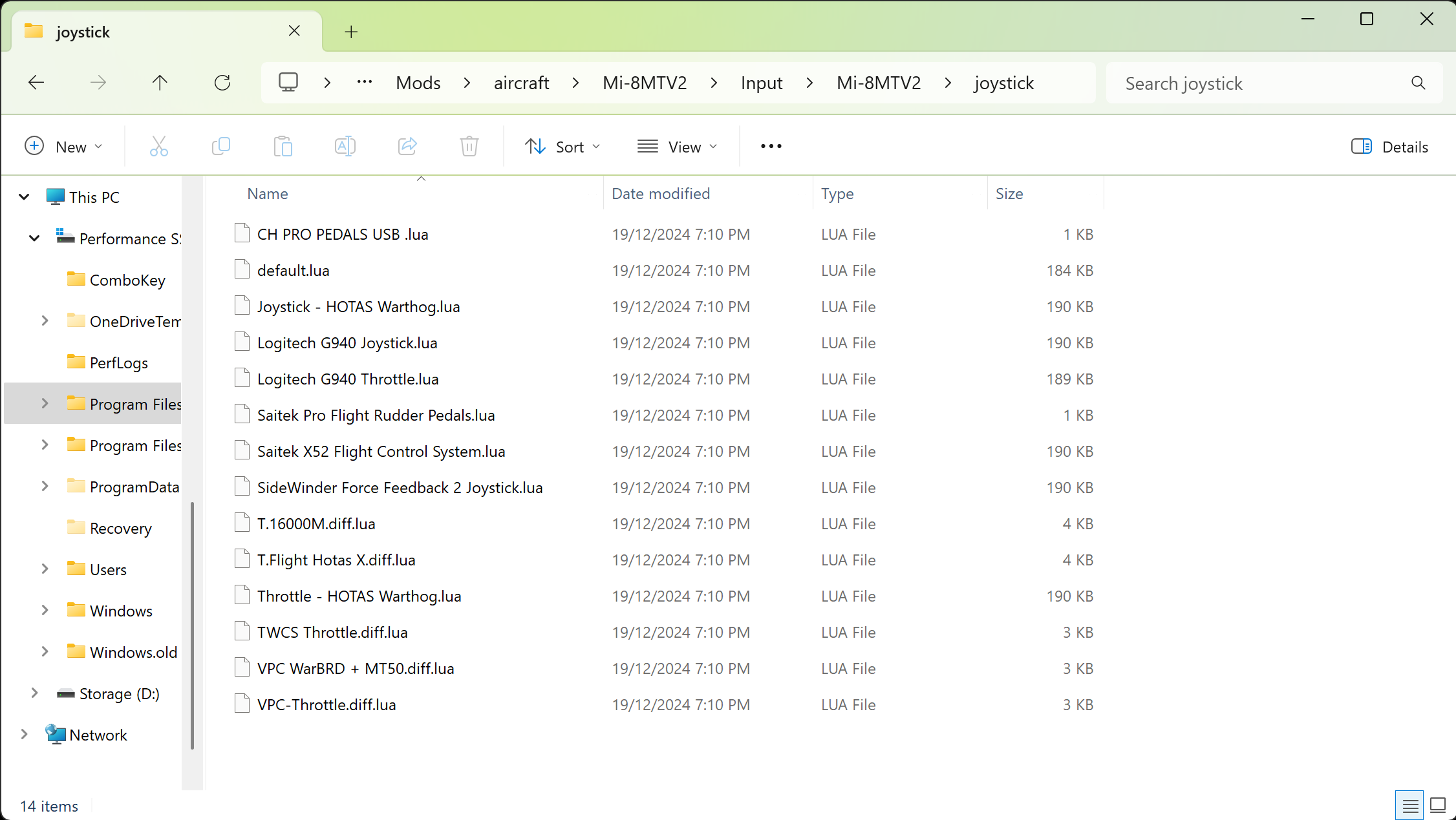
Task: Open the New dropdown menu
Action: coord(63,147)
